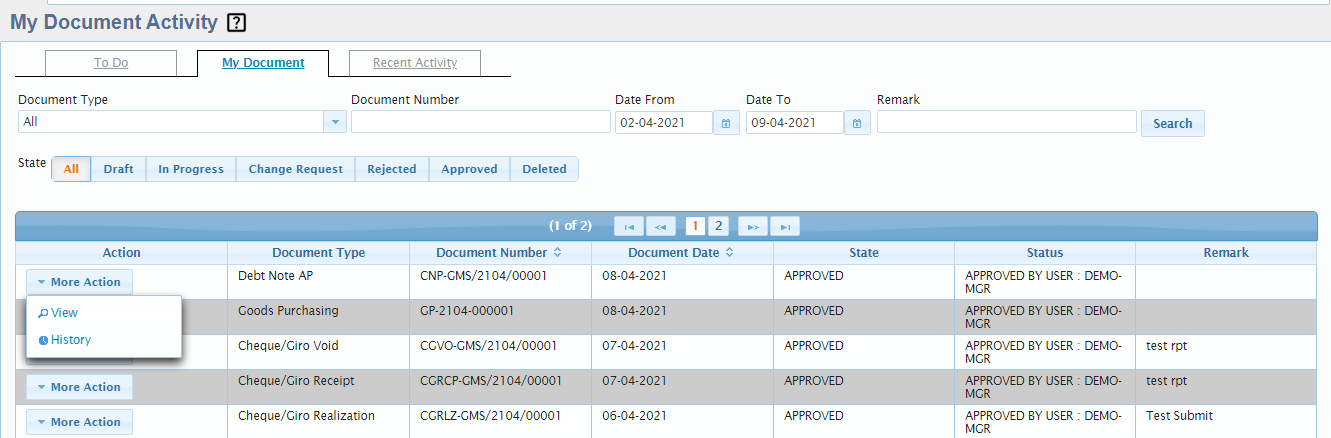Filter state by All
Viewport: 1331px width, 438px height.
(x=71, y=169)
